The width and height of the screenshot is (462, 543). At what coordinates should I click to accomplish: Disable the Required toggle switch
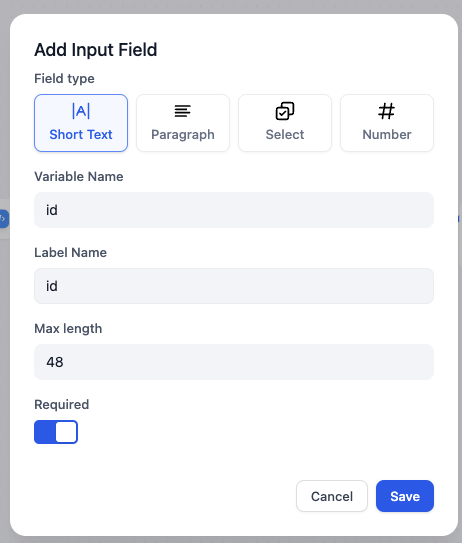tap(56, 432)
